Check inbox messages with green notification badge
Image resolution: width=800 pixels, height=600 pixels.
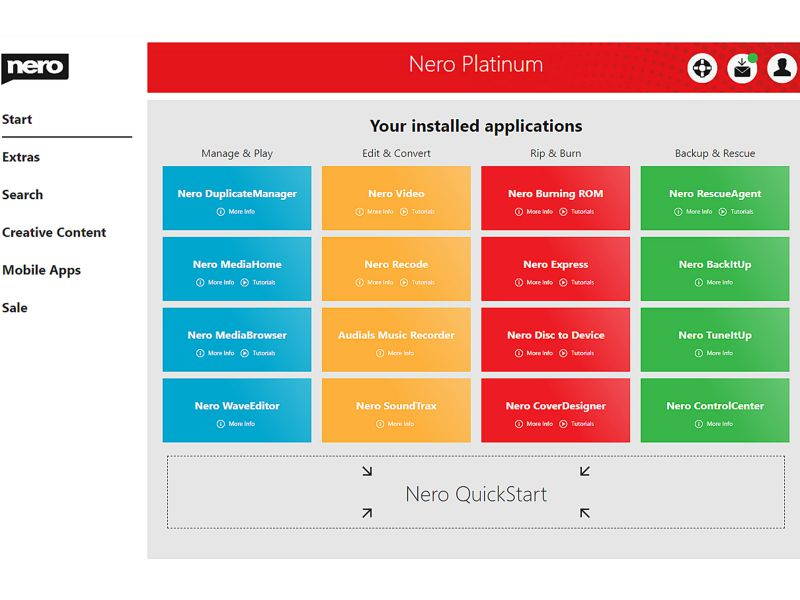click(x=742, y=69)
